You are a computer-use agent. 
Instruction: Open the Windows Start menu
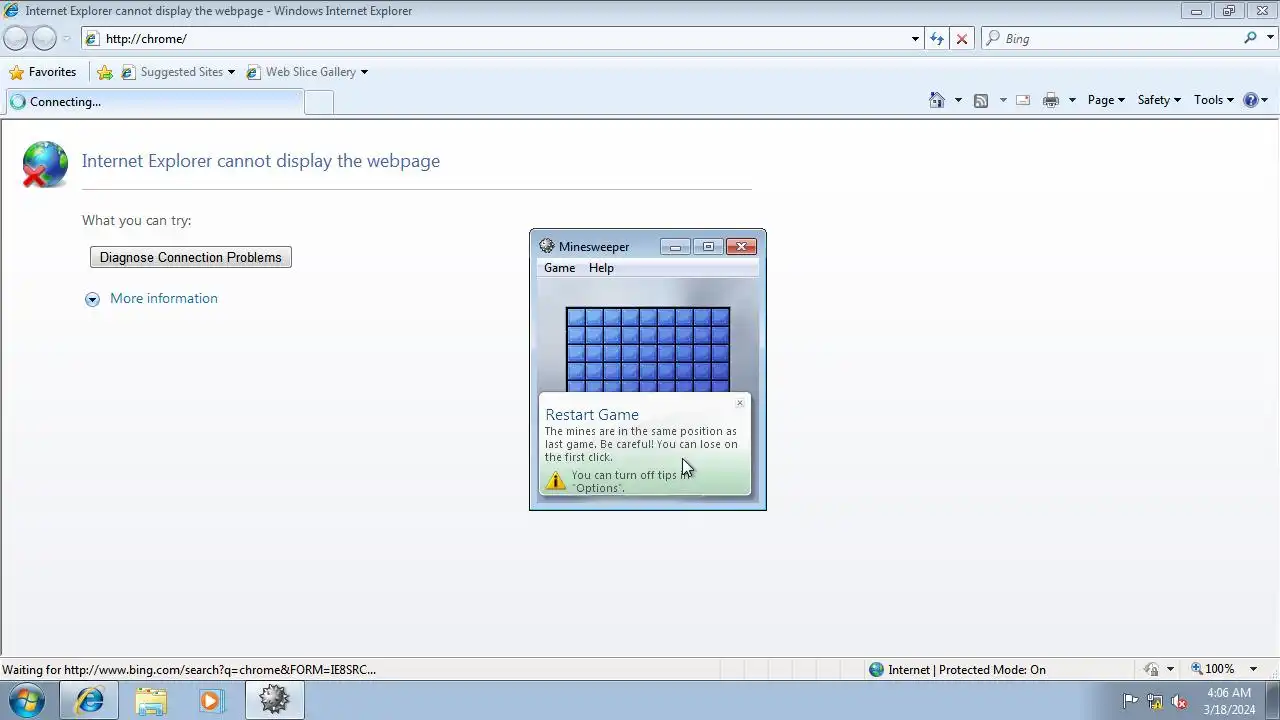pyautogui.click(x=27, y=700)
